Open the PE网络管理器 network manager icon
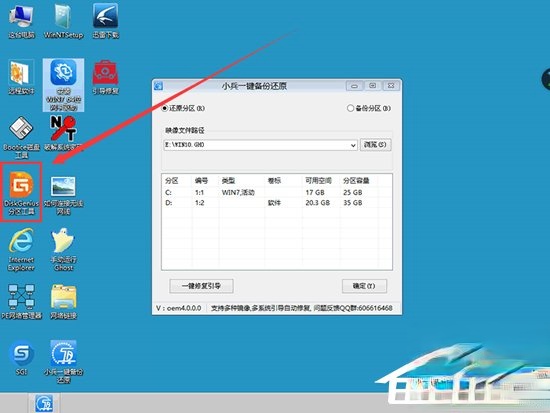 pyautogui.click(x=21, y=302)
